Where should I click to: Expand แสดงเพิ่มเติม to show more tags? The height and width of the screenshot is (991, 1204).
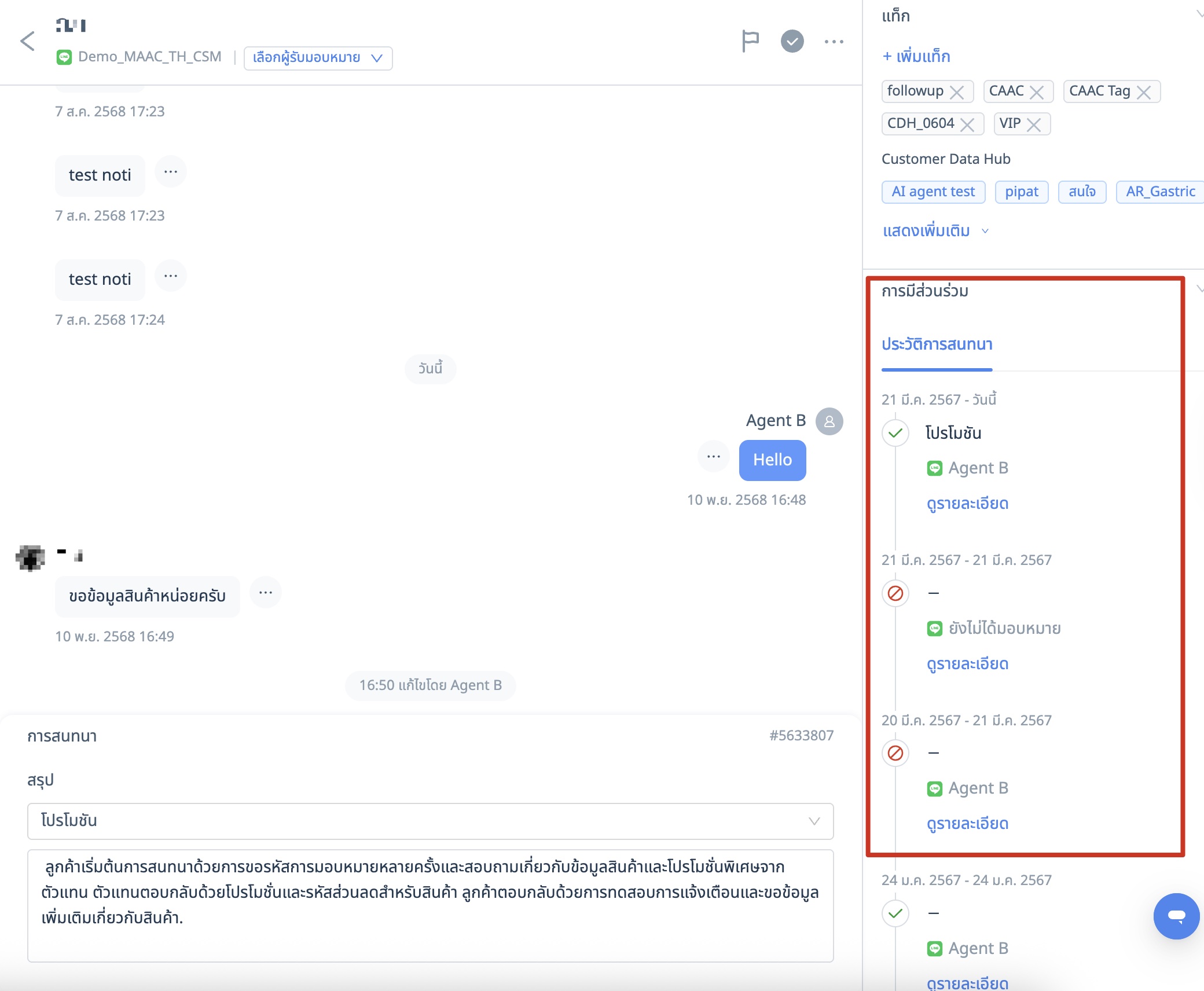point(935,231)
